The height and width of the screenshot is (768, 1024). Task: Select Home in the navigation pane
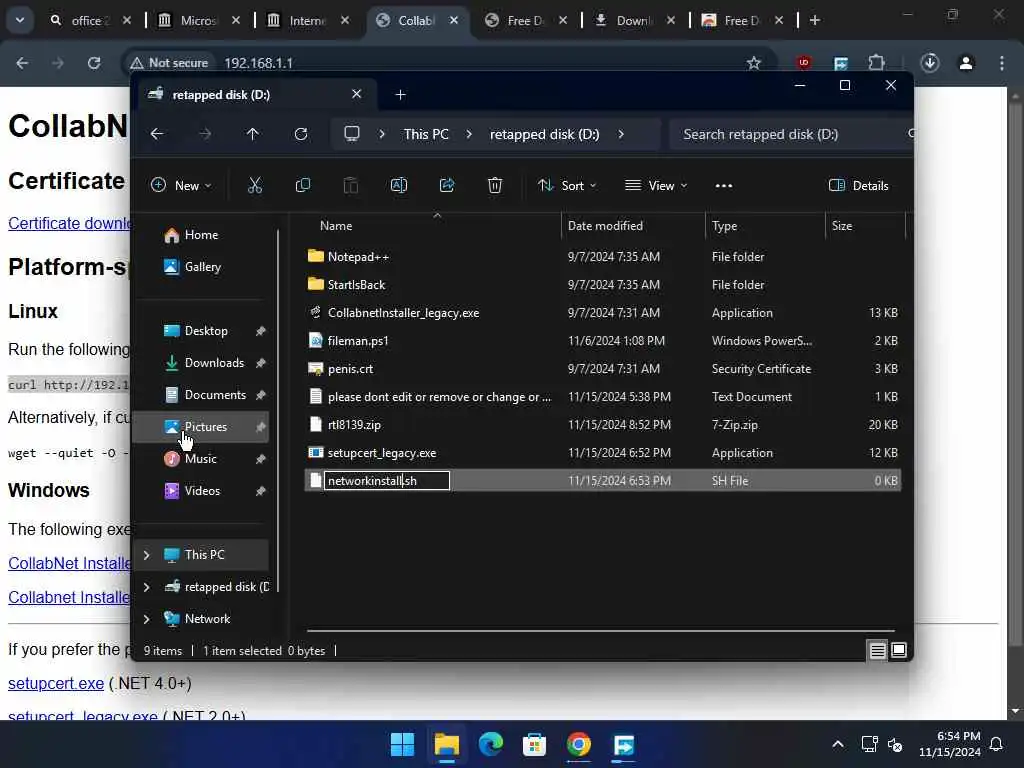click(201, 234)
